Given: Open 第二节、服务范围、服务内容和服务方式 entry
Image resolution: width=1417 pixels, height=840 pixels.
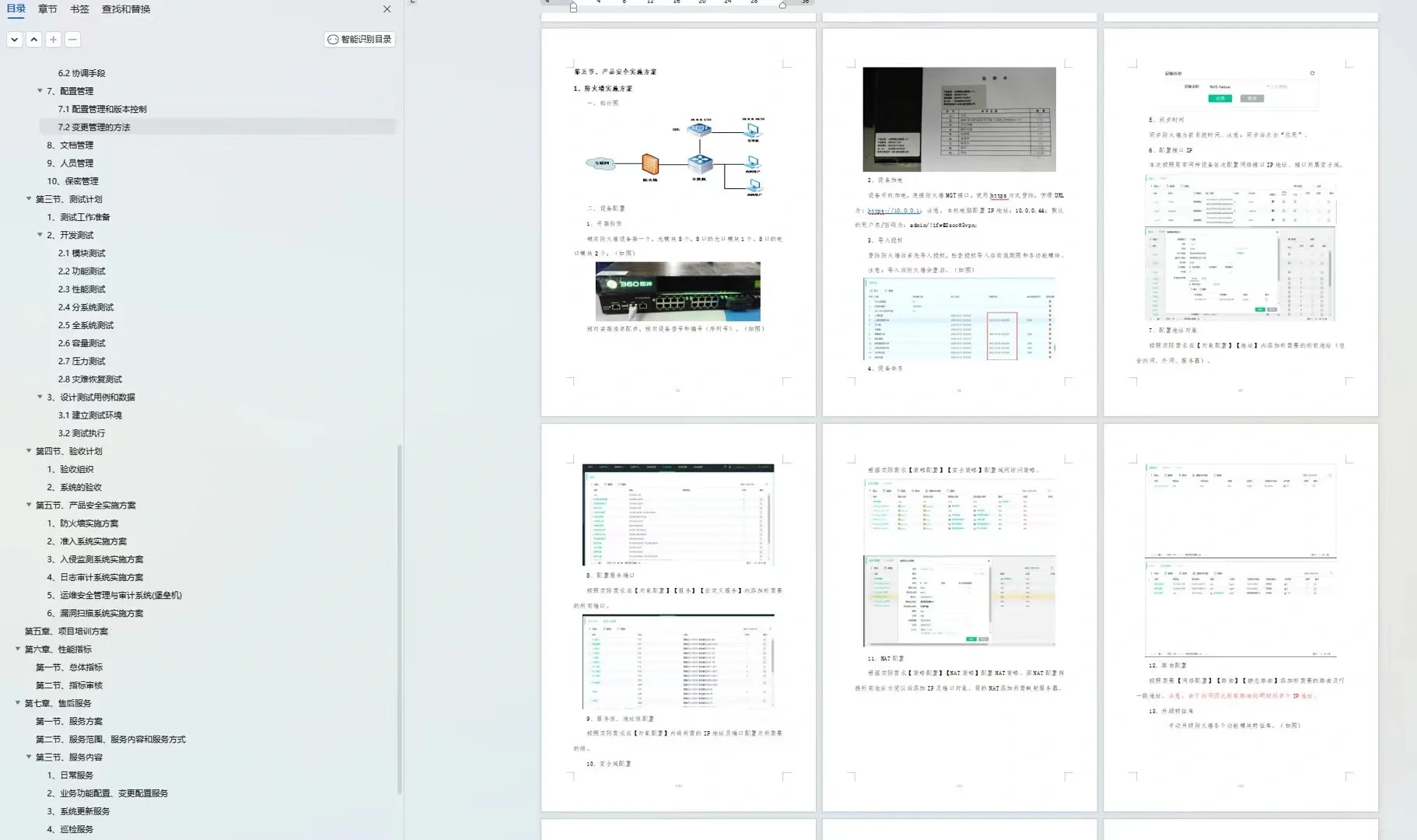Looking at the screenshot, I should [x=110, y=740].
